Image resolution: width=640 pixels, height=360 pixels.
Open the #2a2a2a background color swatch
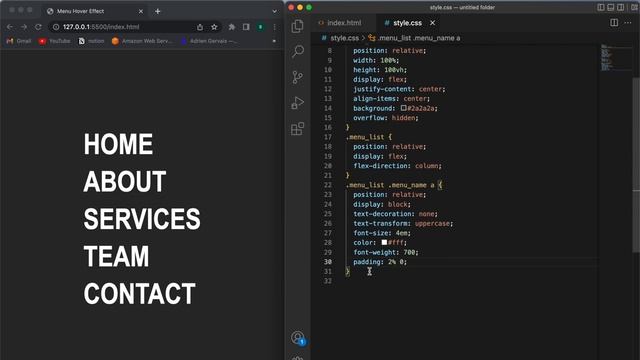(x=403, y=108)
